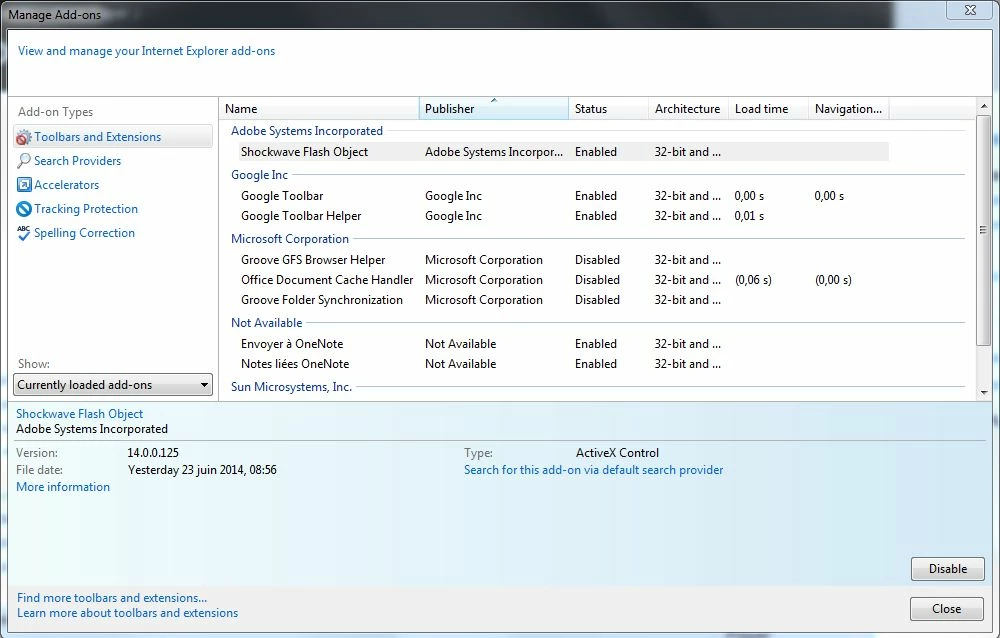Viewport: 1000px width, 638px height.
Task: Open Find more toolbars and extensions link
Action: (112, 598)
